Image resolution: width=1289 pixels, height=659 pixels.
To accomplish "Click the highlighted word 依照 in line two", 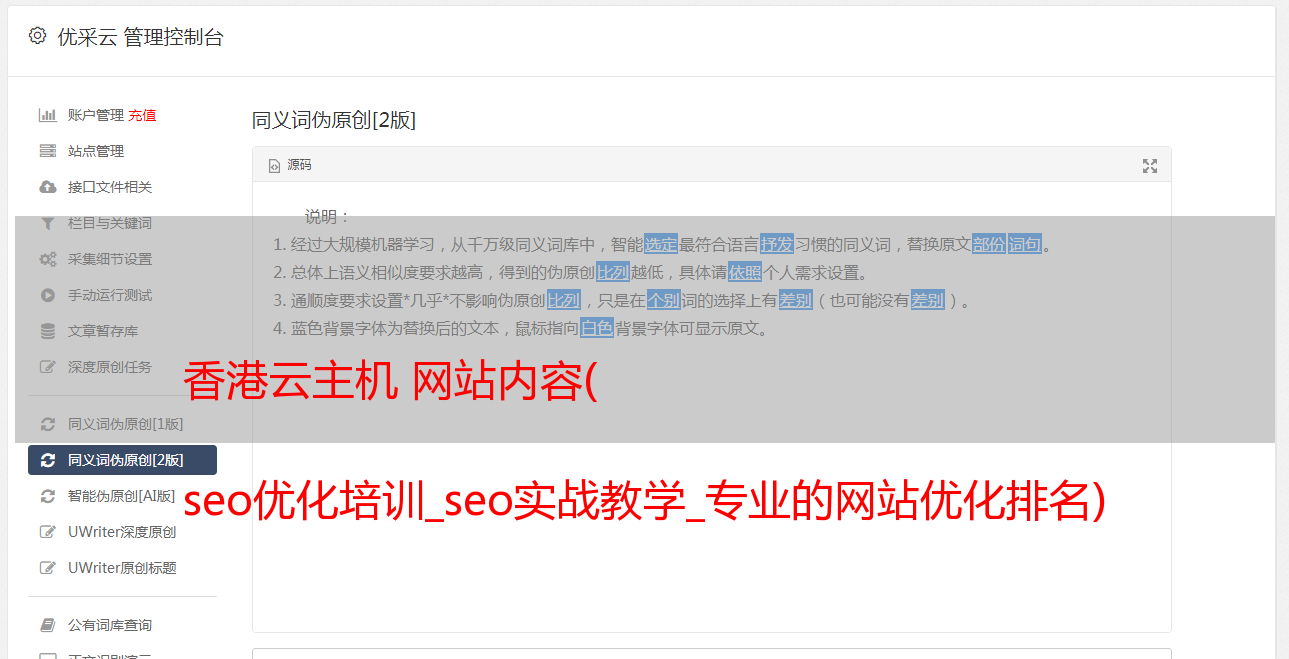I will pyautogui.click(x=745, y=272).
